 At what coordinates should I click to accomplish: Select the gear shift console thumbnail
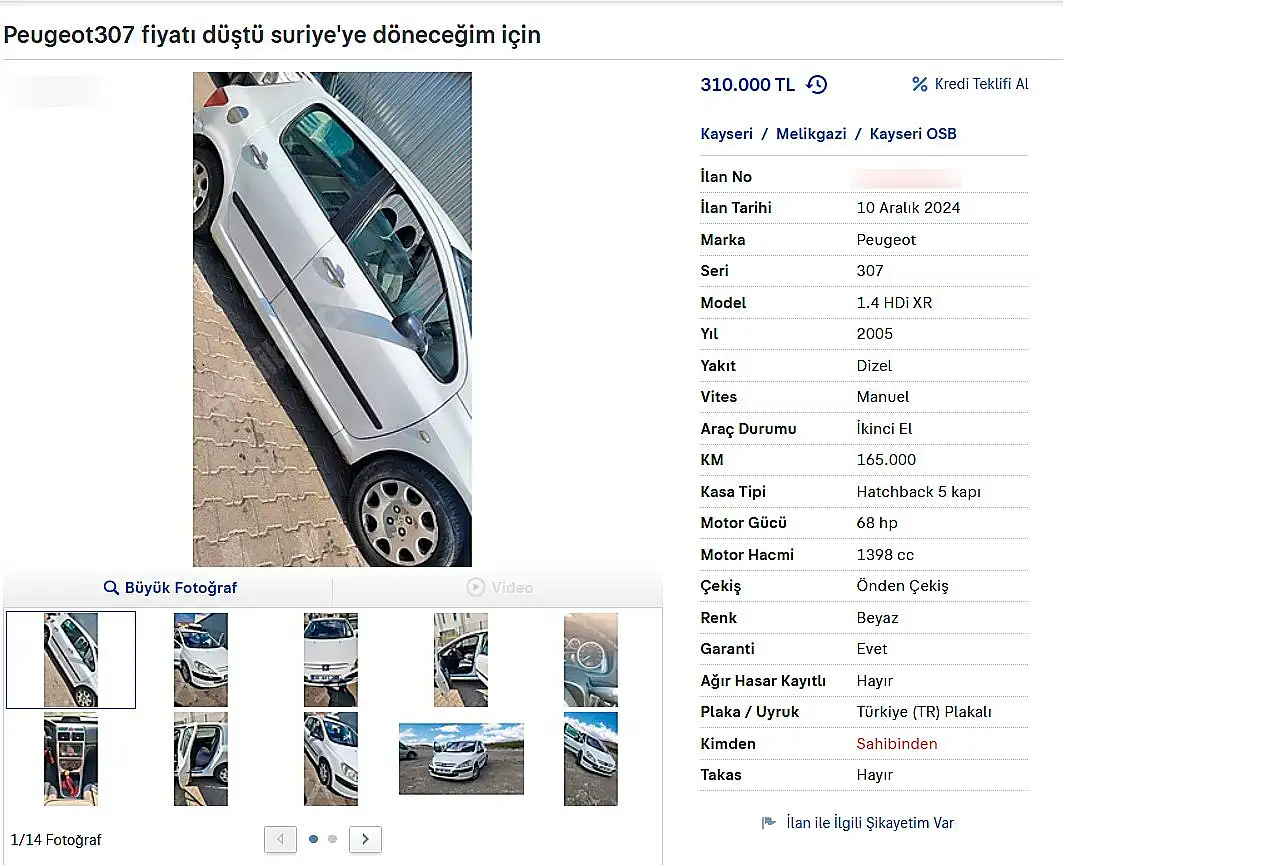point(71,759)
